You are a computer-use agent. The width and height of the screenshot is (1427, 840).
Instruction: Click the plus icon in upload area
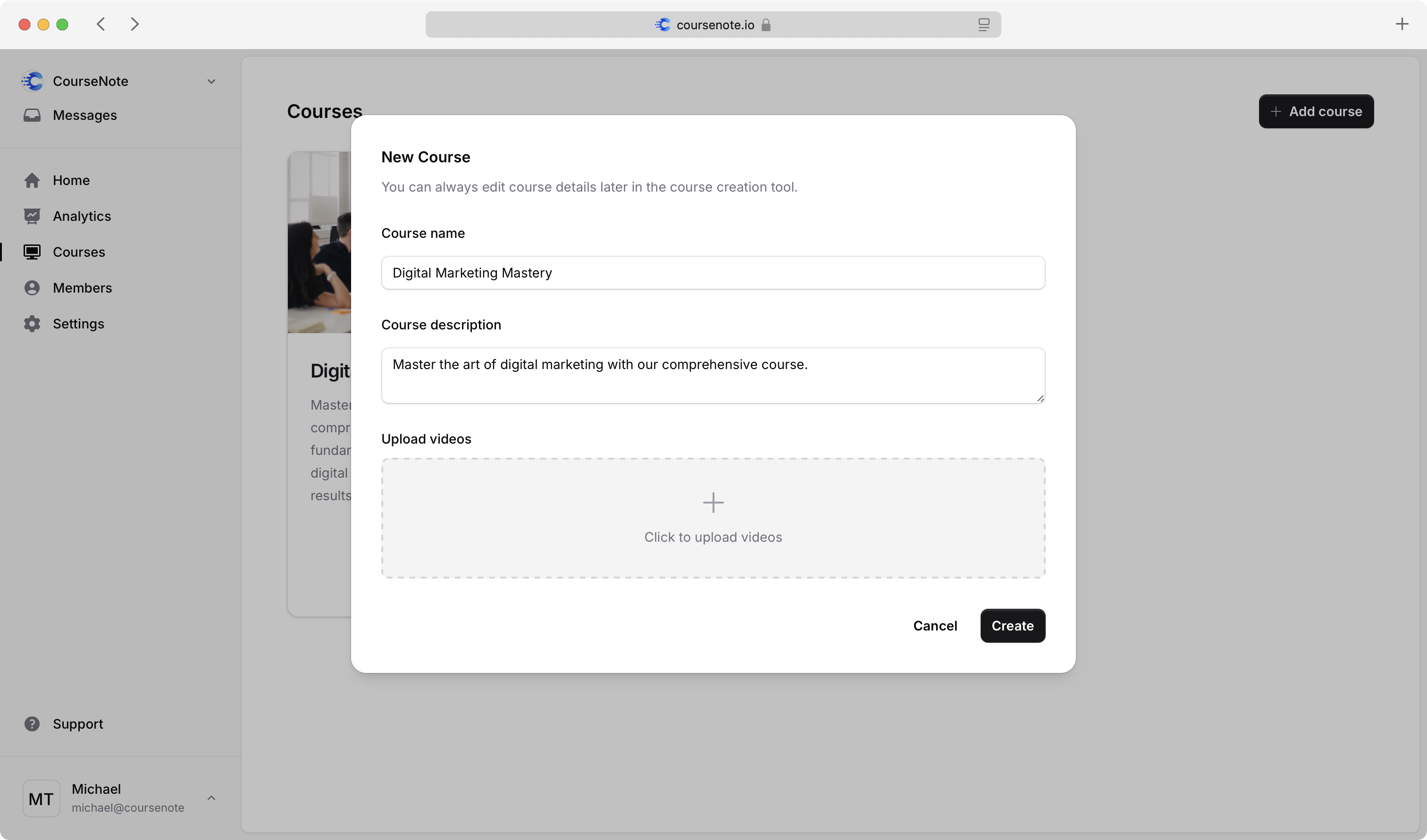click(x=713, y=503)
